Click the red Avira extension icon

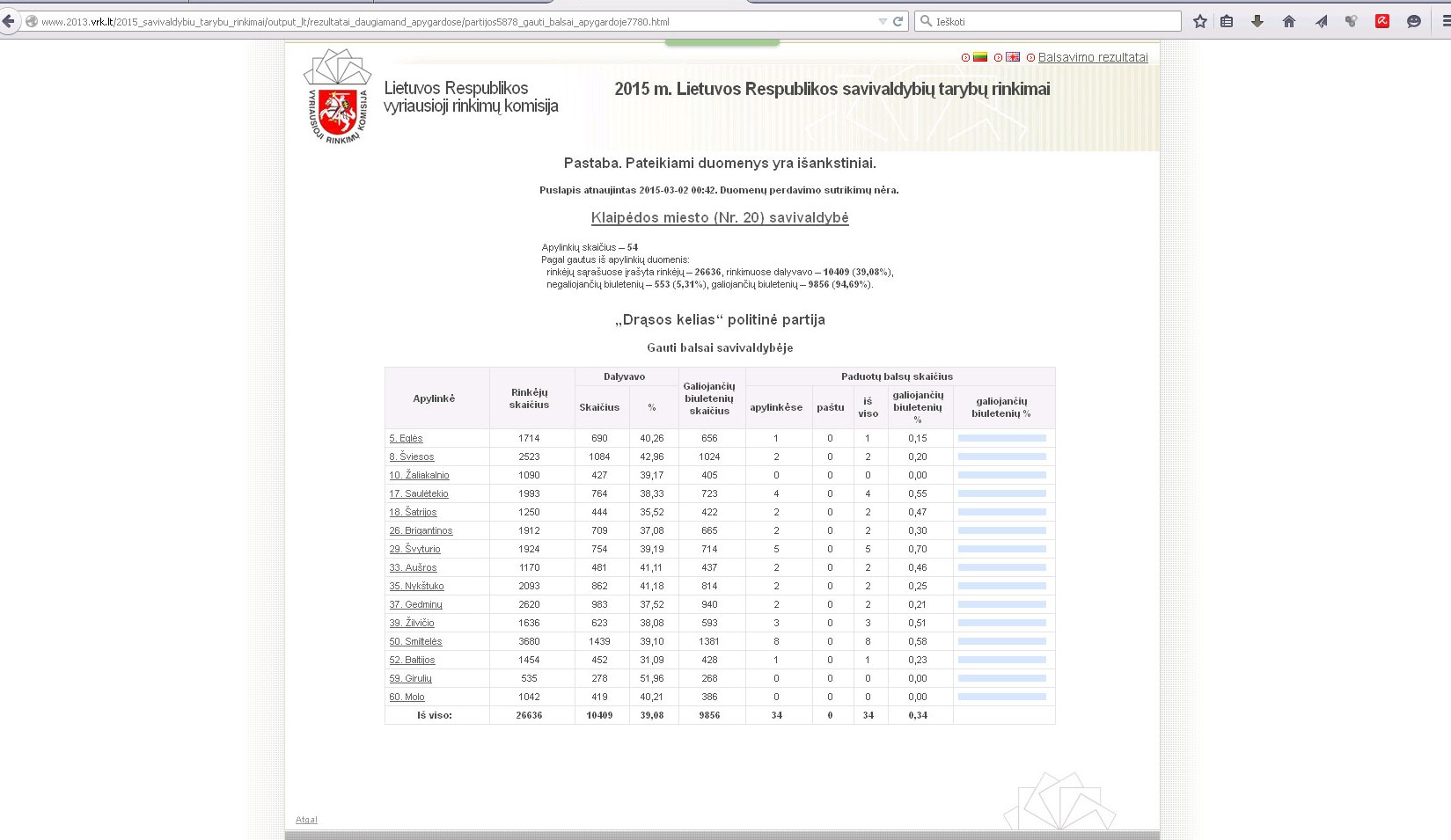pos(1382,21)
